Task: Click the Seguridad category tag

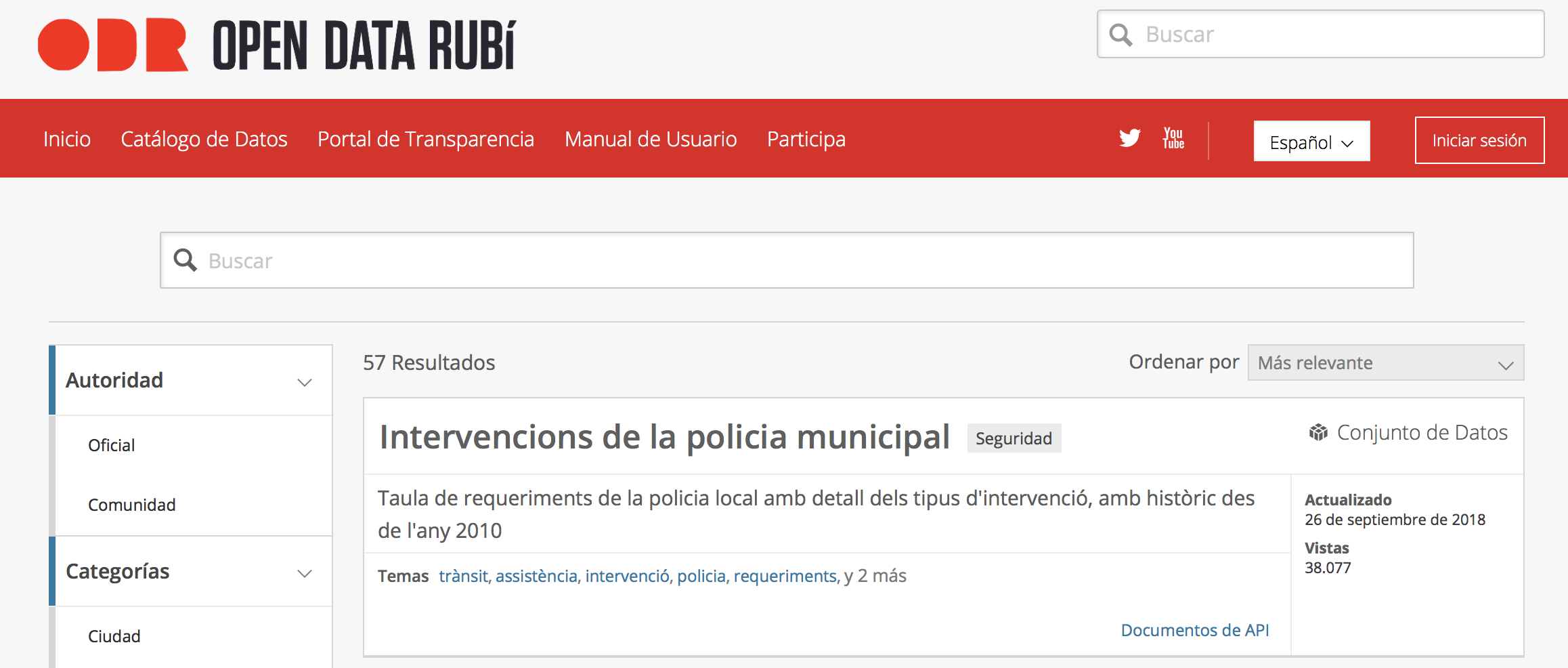Action: point(1014,438)
